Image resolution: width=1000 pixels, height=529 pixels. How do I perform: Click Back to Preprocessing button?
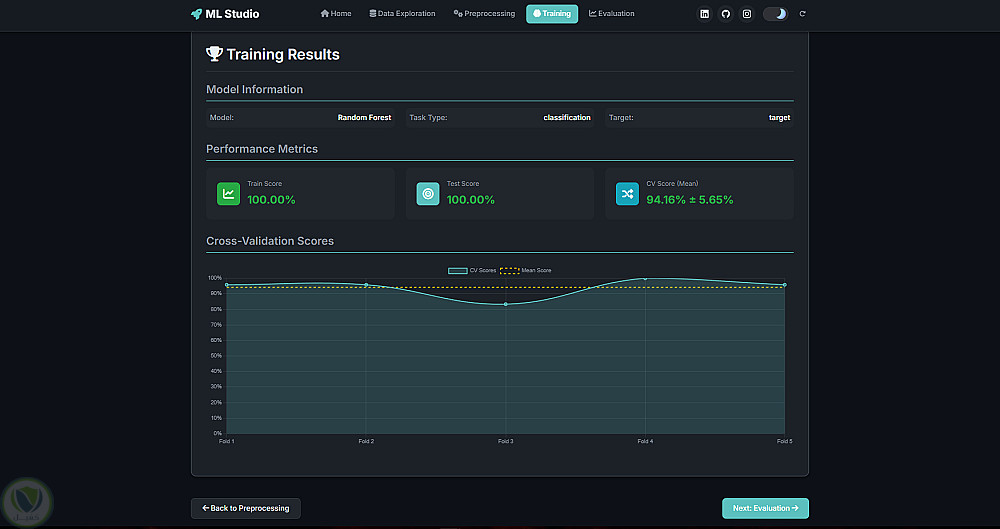click(246, 509)
